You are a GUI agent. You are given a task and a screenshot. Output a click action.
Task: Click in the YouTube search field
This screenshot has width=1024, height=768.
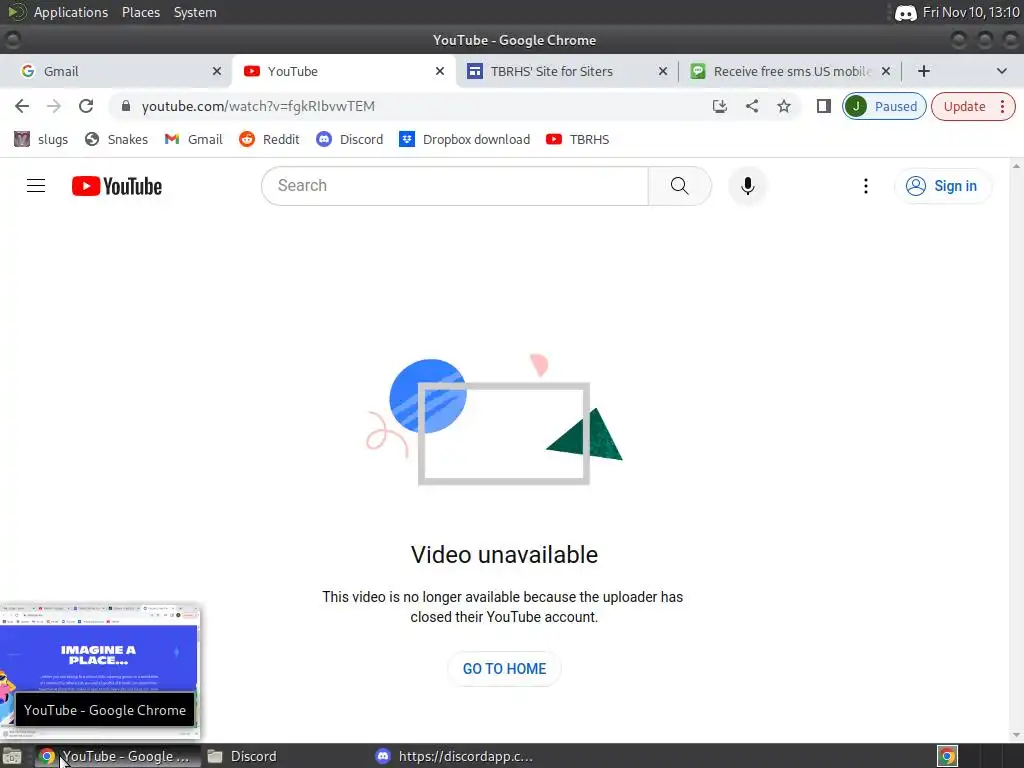tap(455, 186)
